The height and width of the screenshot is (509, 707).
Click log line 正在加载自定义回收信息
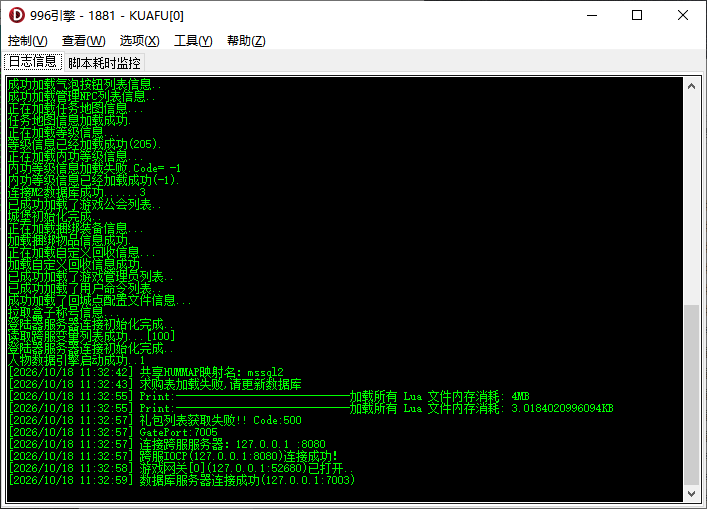pyautogui.click(x=82, y=252)
